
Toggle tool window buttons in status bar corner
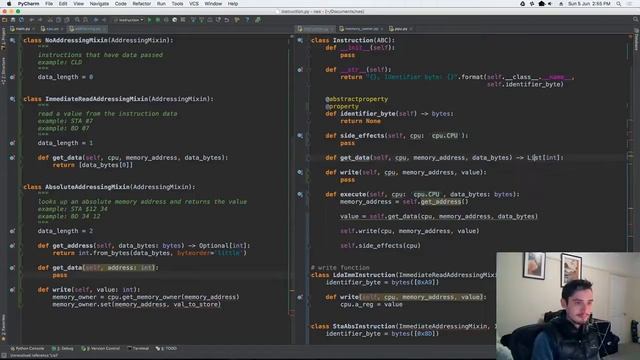pyautogui.click(x=4, y=356)
